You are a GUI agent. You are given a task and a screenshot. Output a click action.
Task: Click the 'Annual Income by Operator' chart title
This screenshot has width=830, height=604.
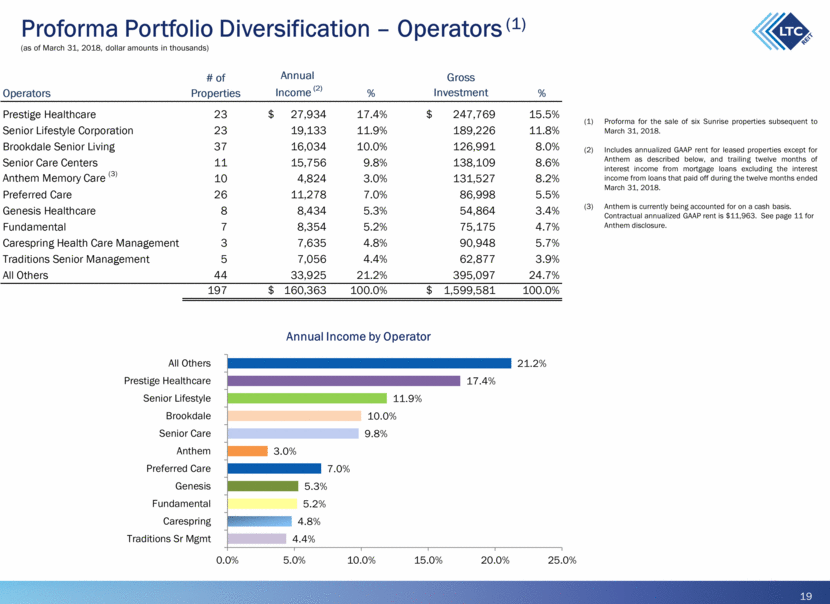click(x=358, y=337)
